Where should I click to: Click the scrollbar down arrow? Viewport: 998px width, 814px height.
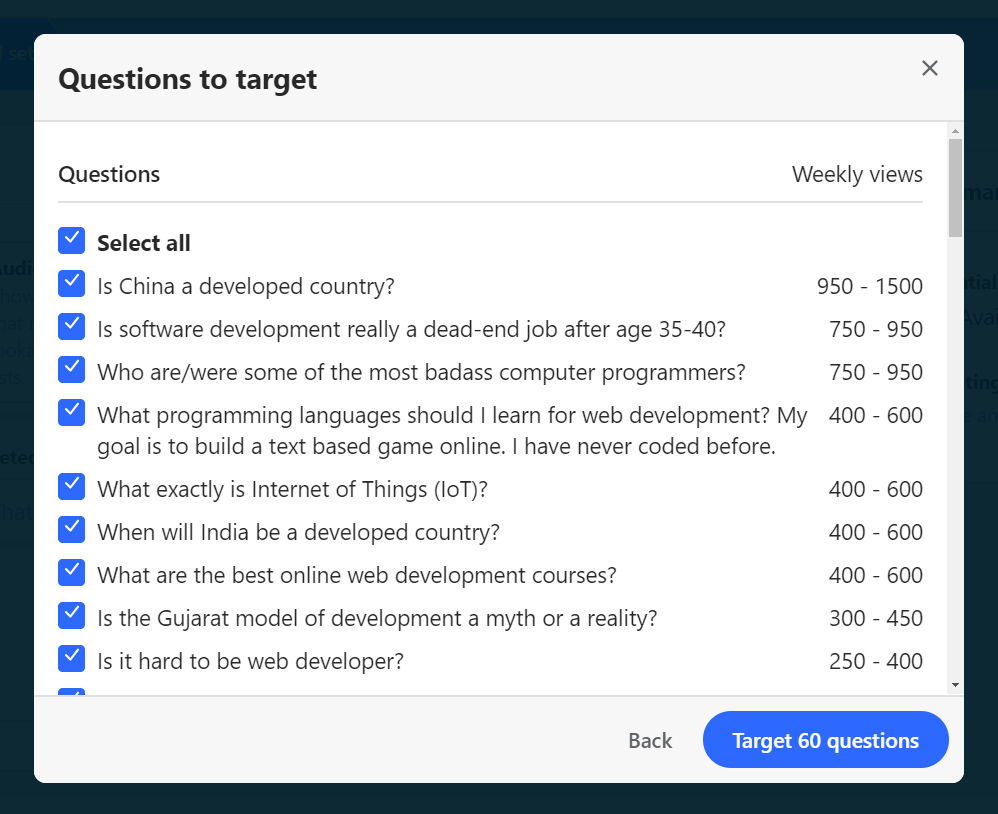pos(955,685)
